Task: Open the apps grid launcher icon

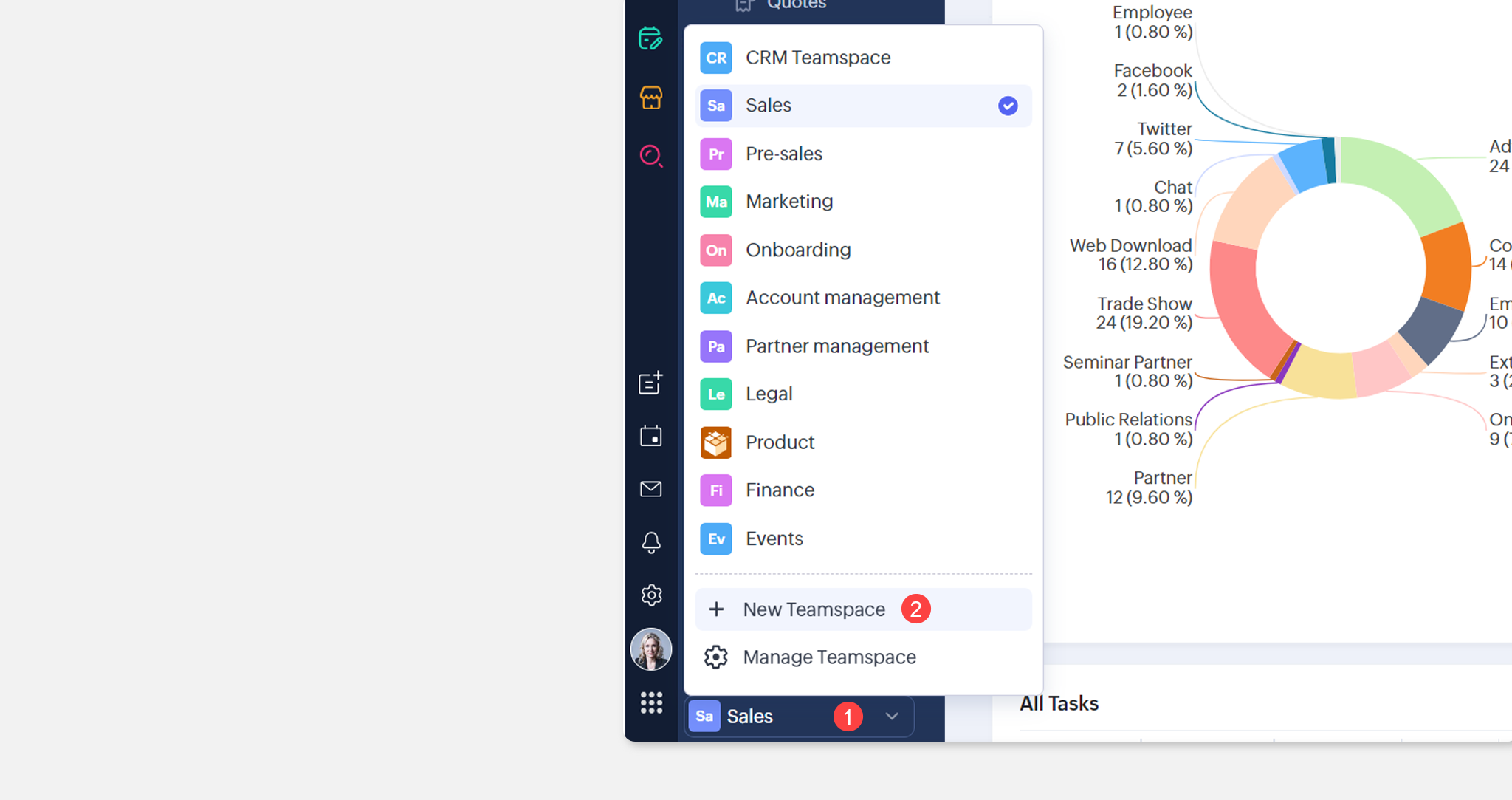Action: [x=650, y=702]
